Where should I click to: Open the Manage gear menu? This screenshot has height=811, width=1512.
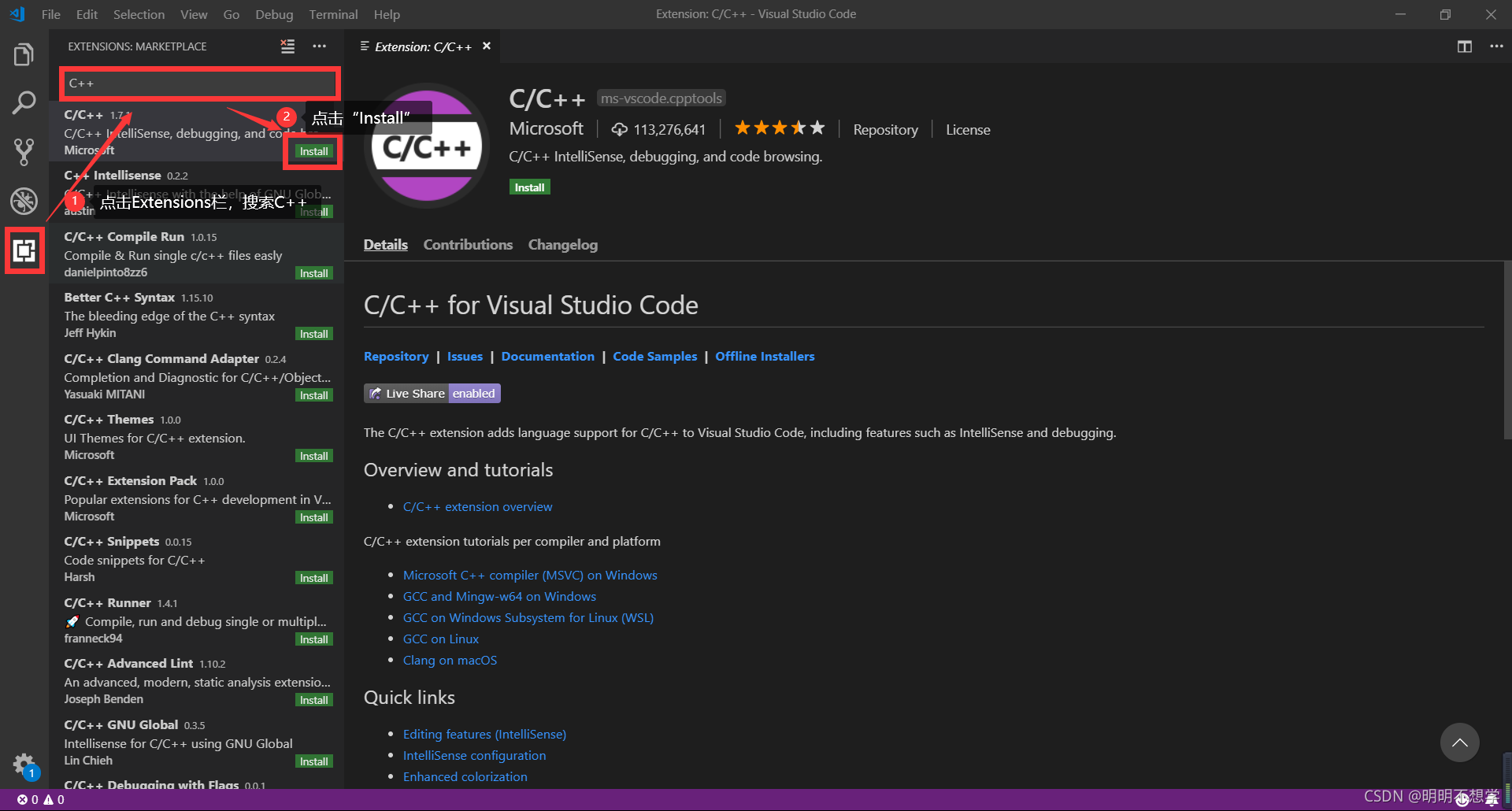pyautogui.click(x=24, y=764)
